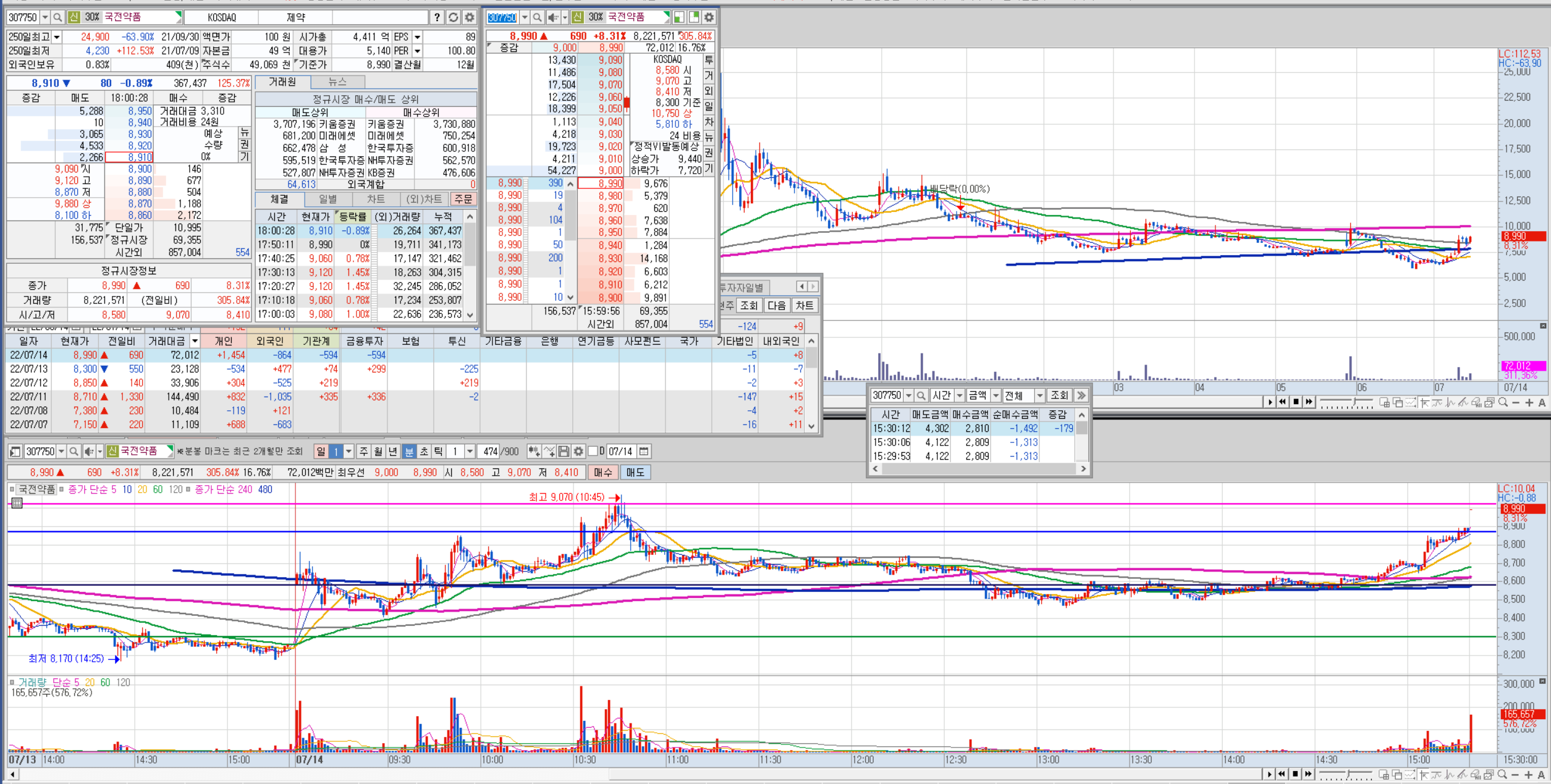The image size is (1551, 784).
Task: Click fast-forward button under lower minute chart
Action: pyautogui.click(x=1309, y=774)
